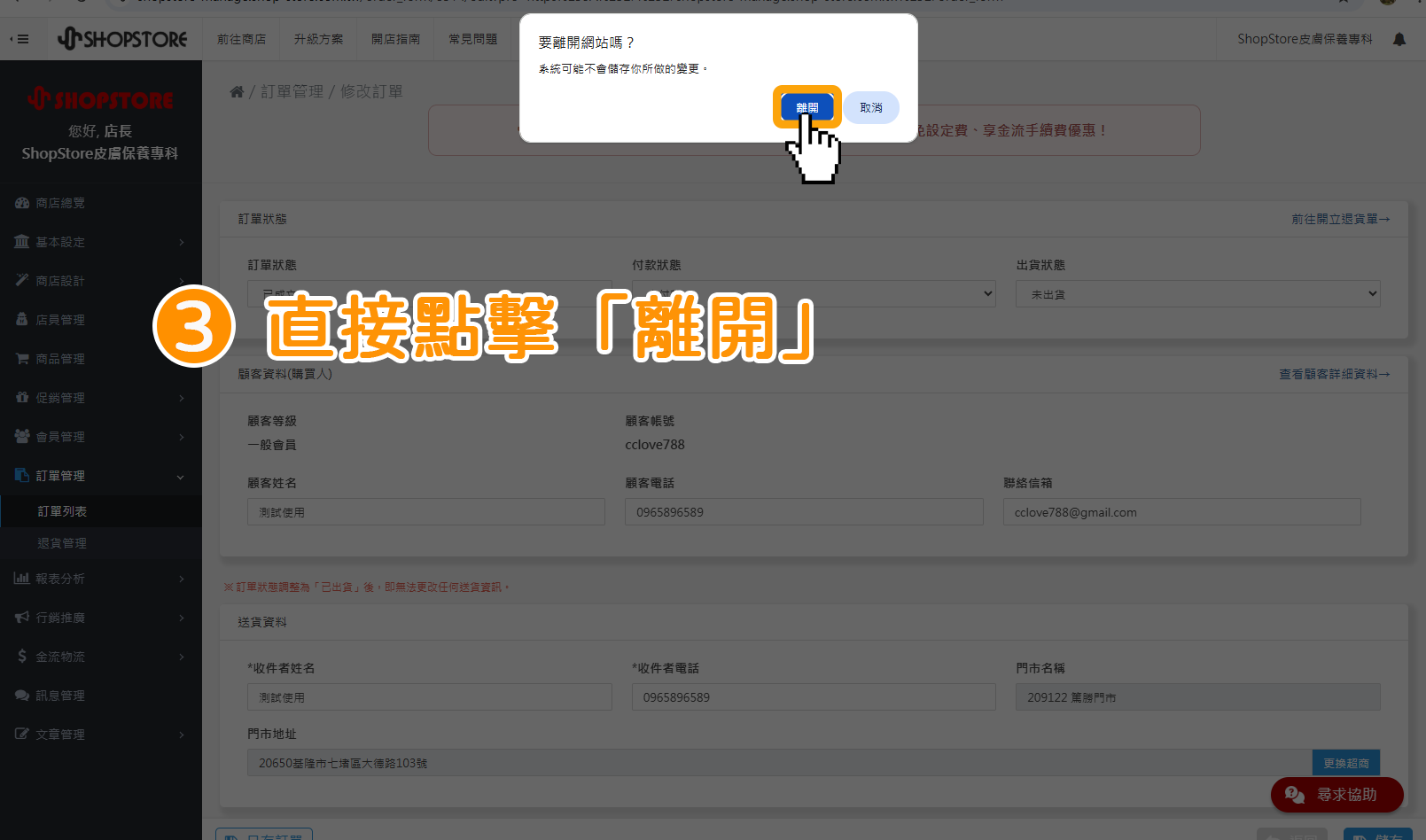Open the 出貨狀態 shipping status dropdown
This screenshot has height=840, width=1426.
coord(1196,293)
